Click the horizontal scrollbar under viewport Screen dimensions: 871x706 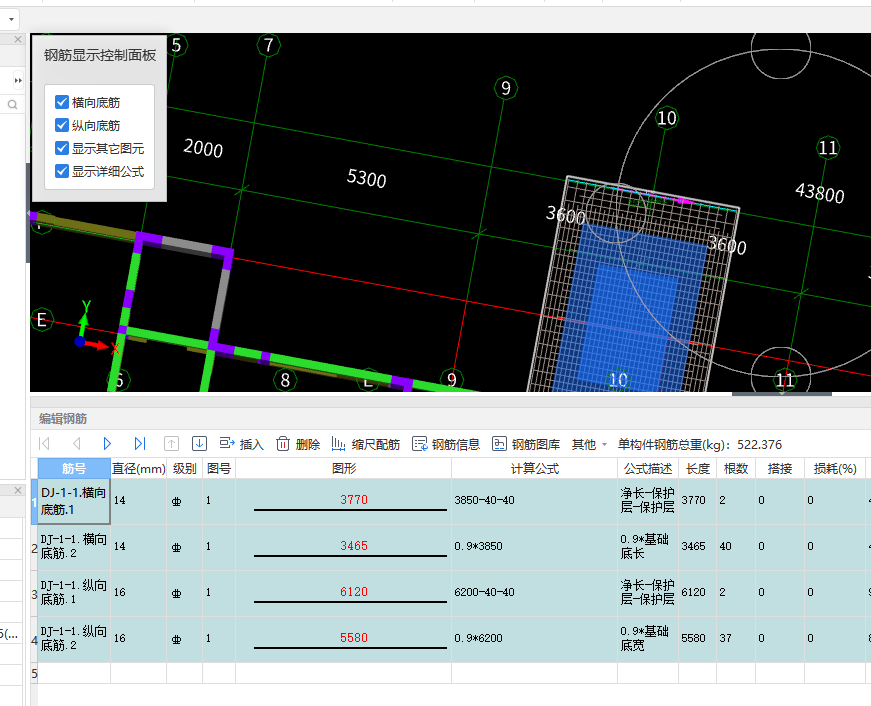click(782, 394)
